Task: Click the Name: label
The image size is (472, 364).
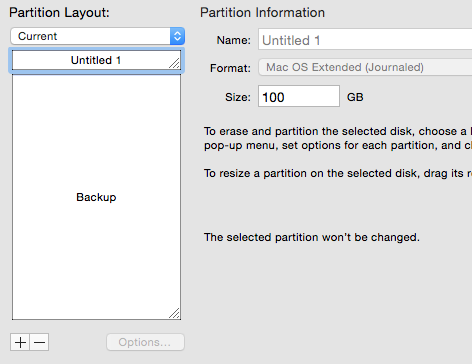Action: 234,40
